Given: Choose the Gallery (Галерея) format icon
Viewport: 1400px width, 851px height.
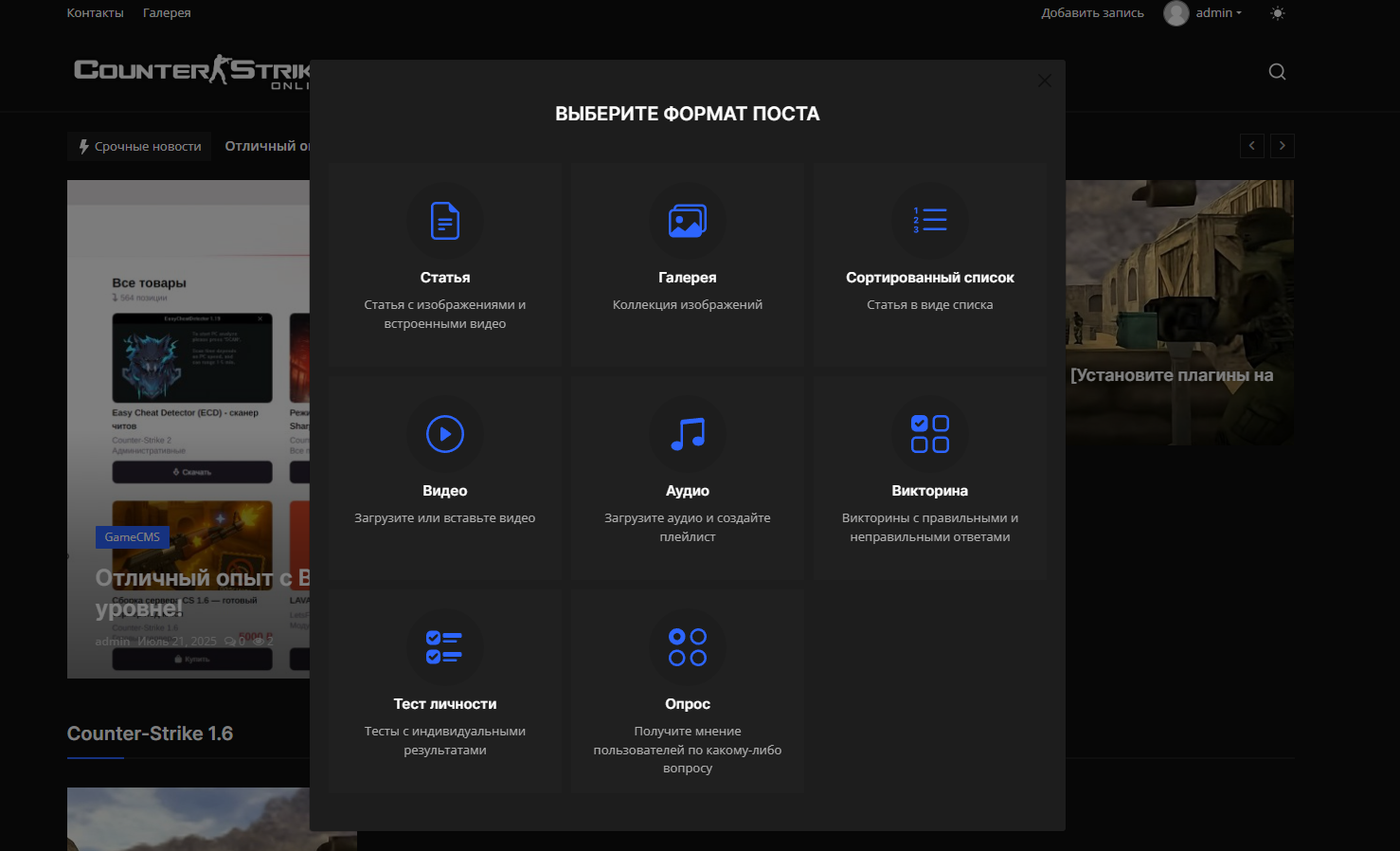Looking at the screenshot, I should tap(687, 221).
